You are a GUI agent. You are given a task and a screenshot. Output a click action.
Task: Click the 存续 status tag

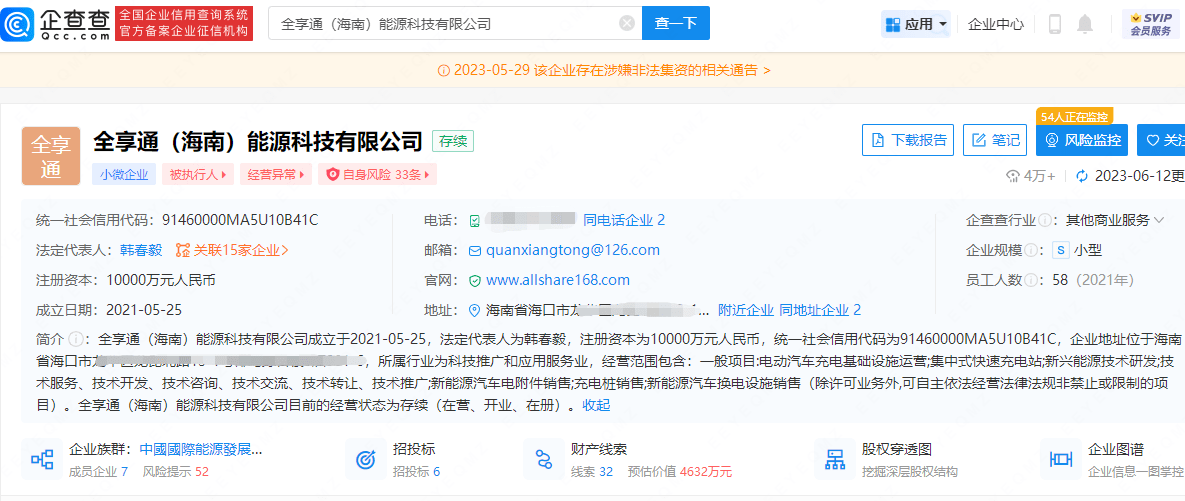453,141
